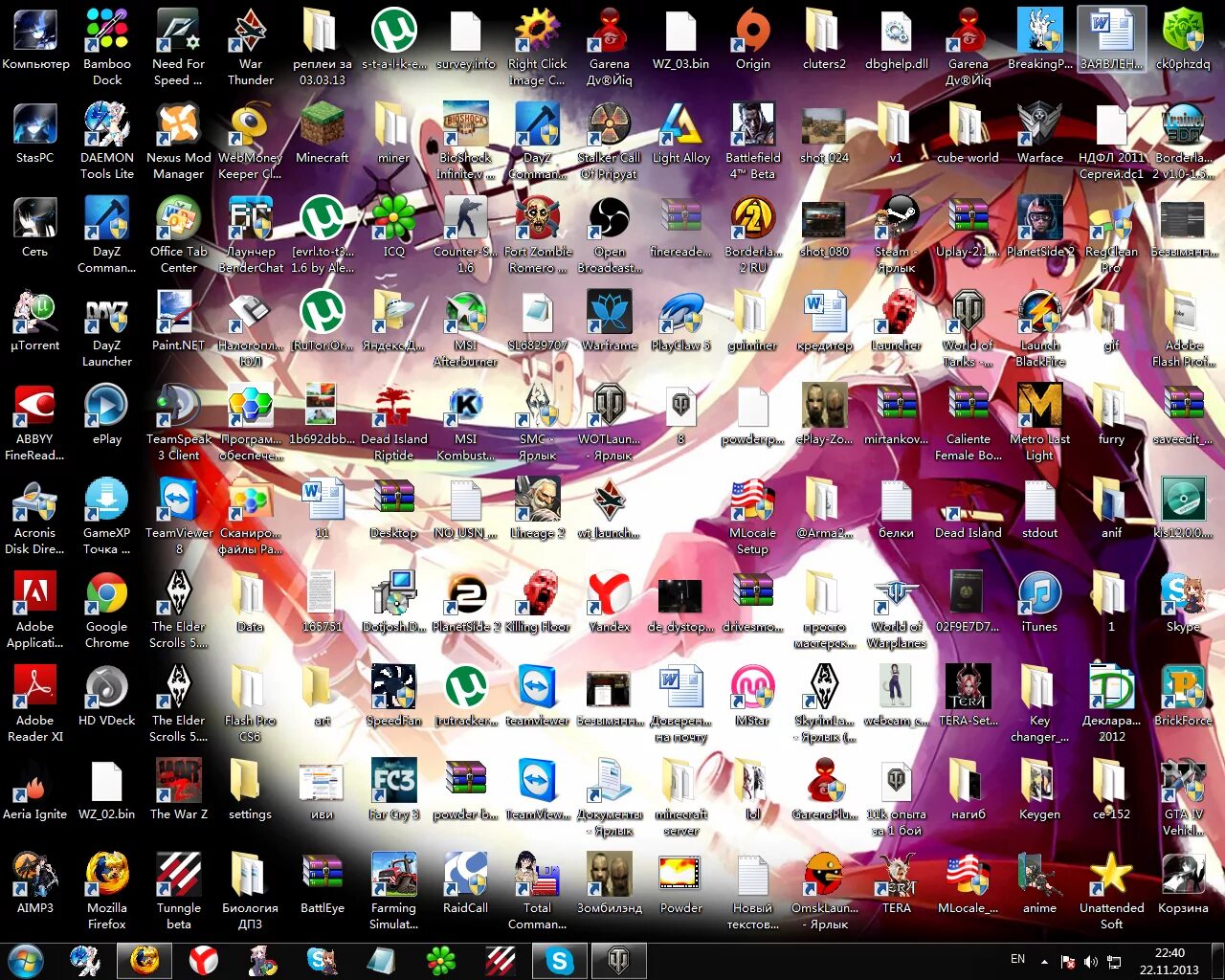
Task: Open the cube world folder
Action: point(969,133)
